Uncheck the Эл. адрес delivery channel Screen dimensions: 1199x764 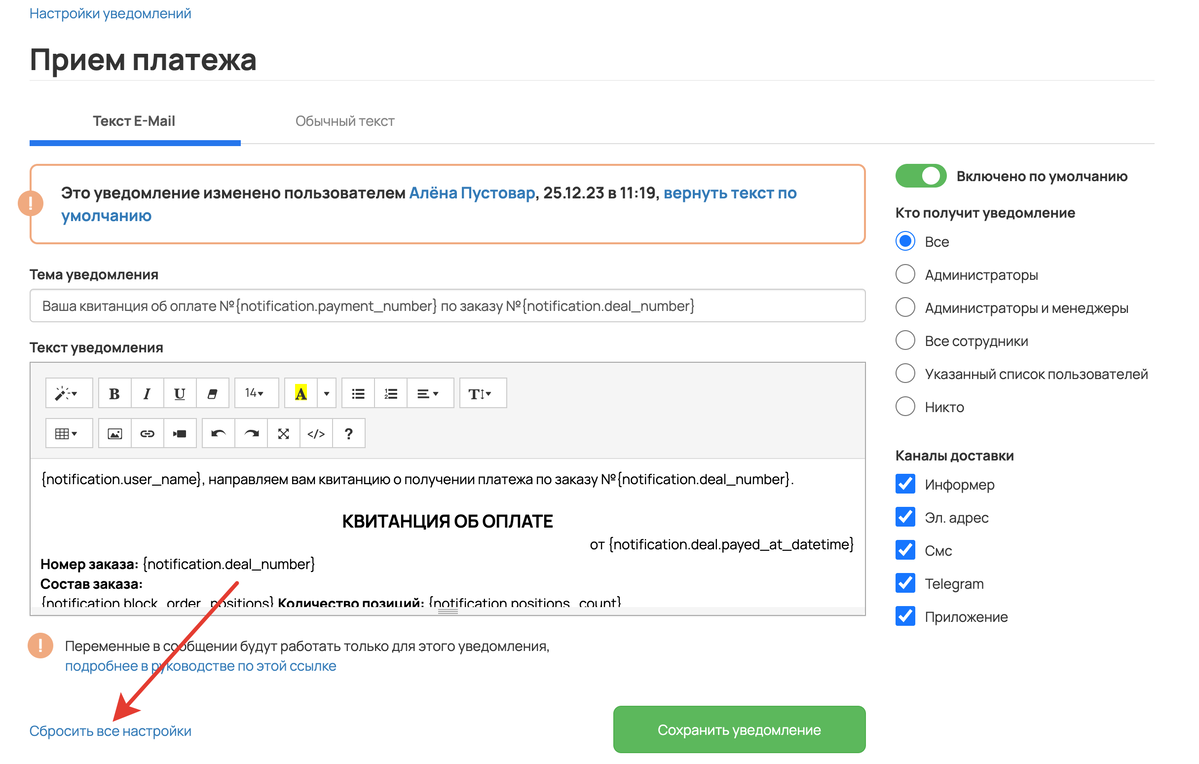coord(905,517)
